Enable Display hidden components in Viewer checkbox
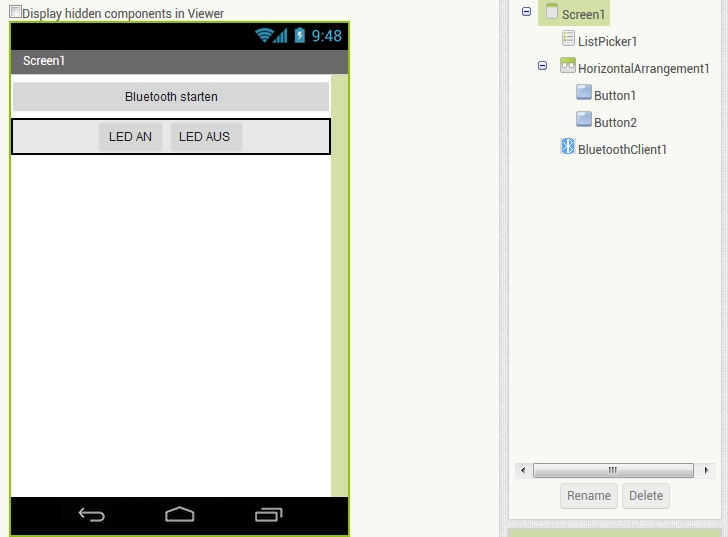The height and width of the screenshot is (537, 728). coord(15,12)
